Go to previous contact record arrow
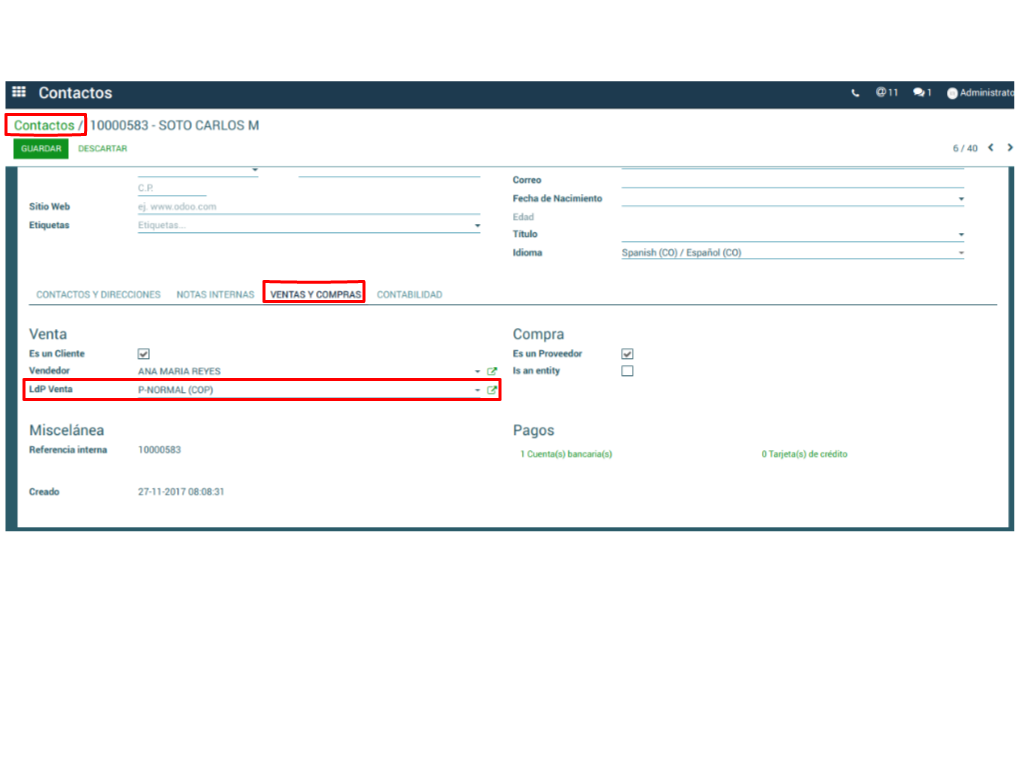This screenshot has height=767, width=1023. tap(991, 148)
